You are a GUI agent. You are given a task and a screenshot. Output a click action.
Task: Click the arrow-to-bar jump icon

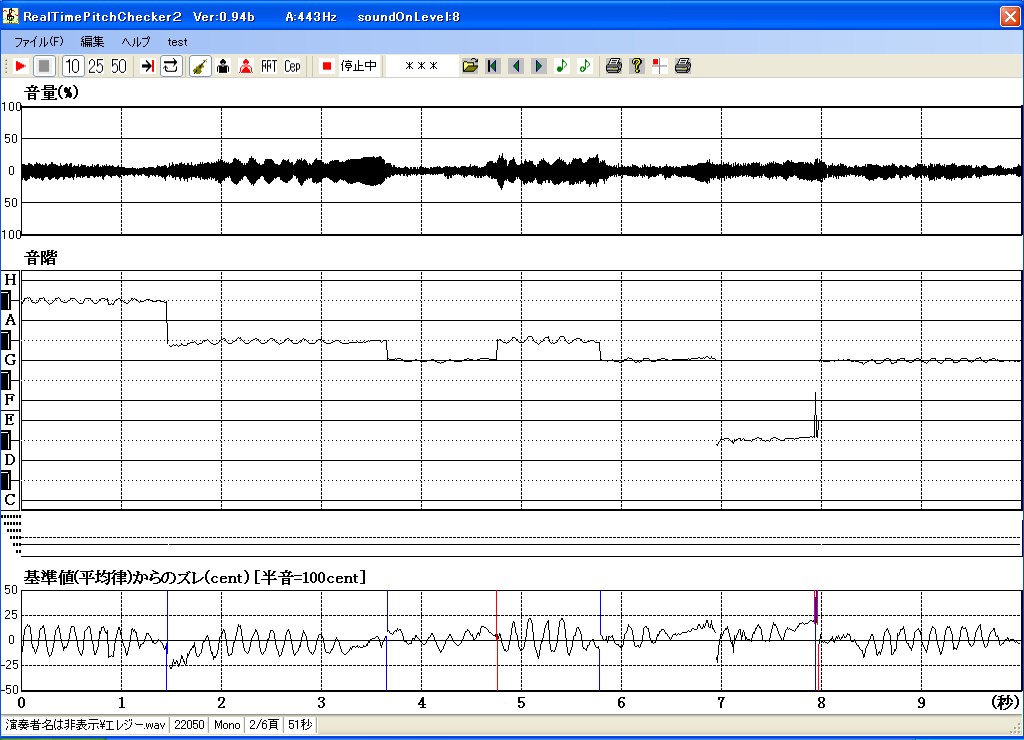pyautogui.click(x=148, y=66)
